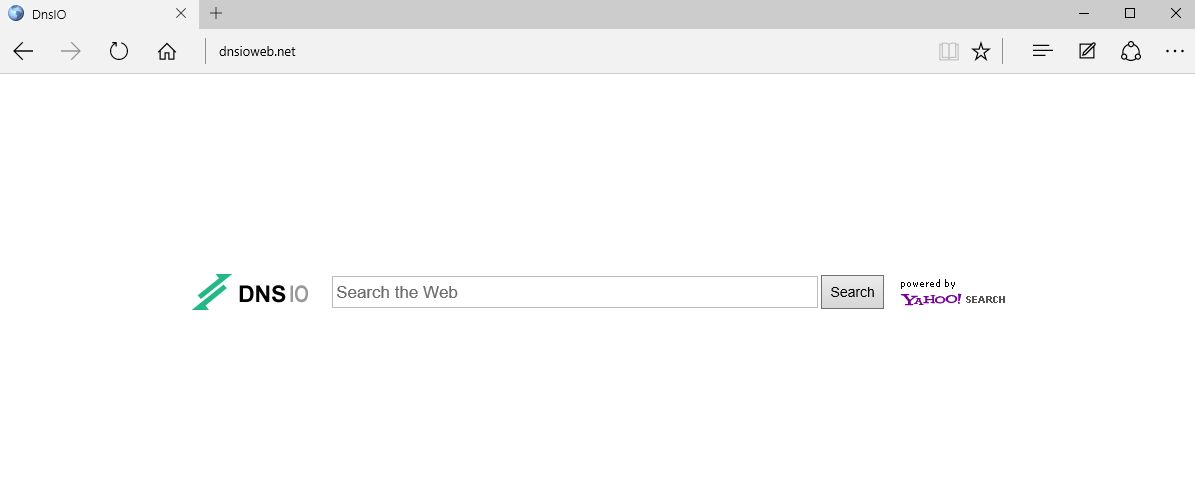
Task: Click the DNS IO logo
Action: coord(250,292)
